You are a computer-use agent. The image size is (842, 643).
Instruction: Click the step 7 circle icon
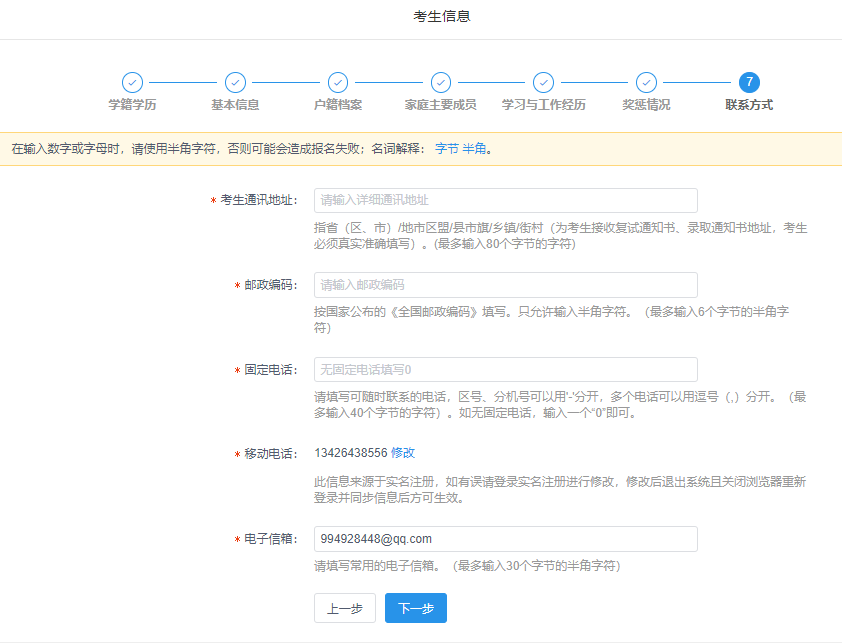pyautogui.click(x=749, y=83)
